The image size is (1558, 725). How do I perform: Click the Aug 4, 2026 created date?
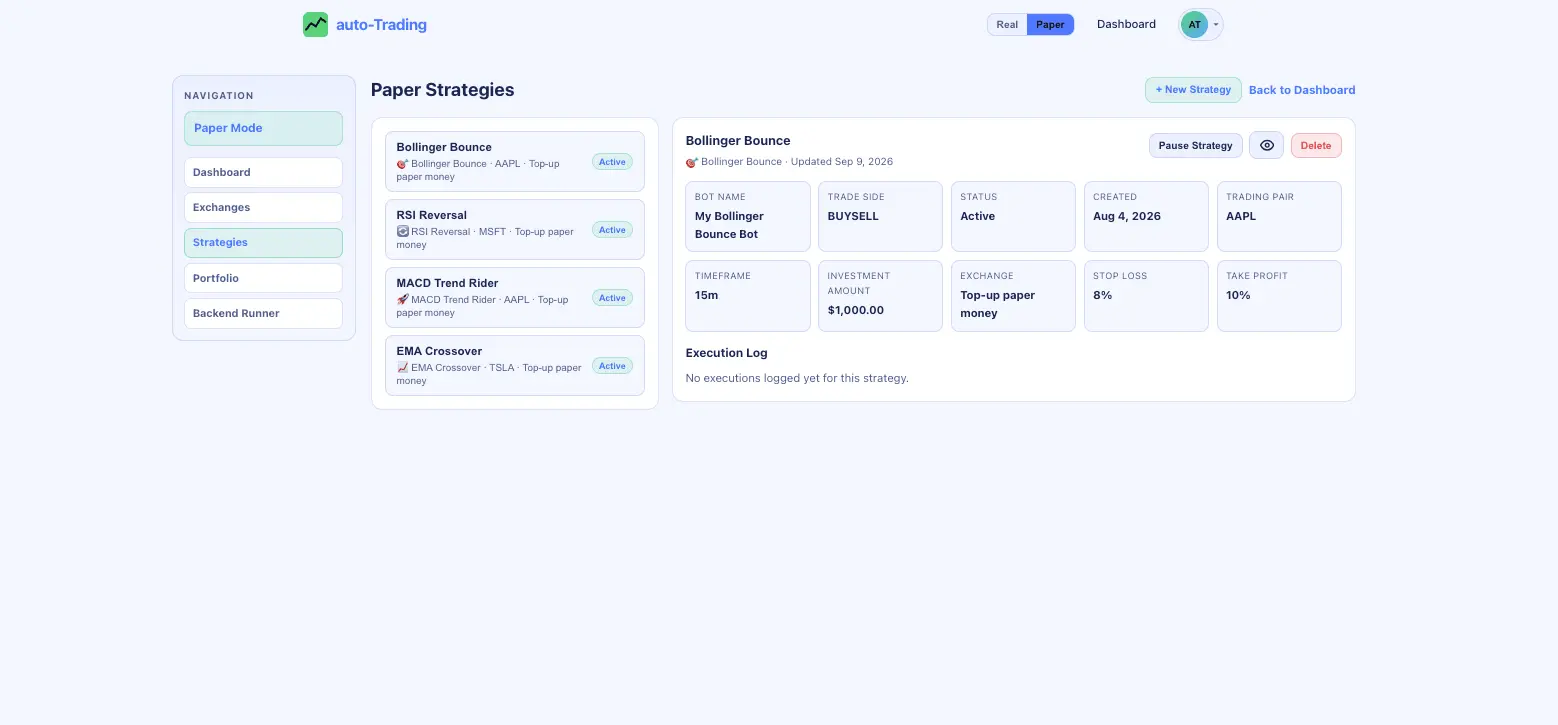1127,216
